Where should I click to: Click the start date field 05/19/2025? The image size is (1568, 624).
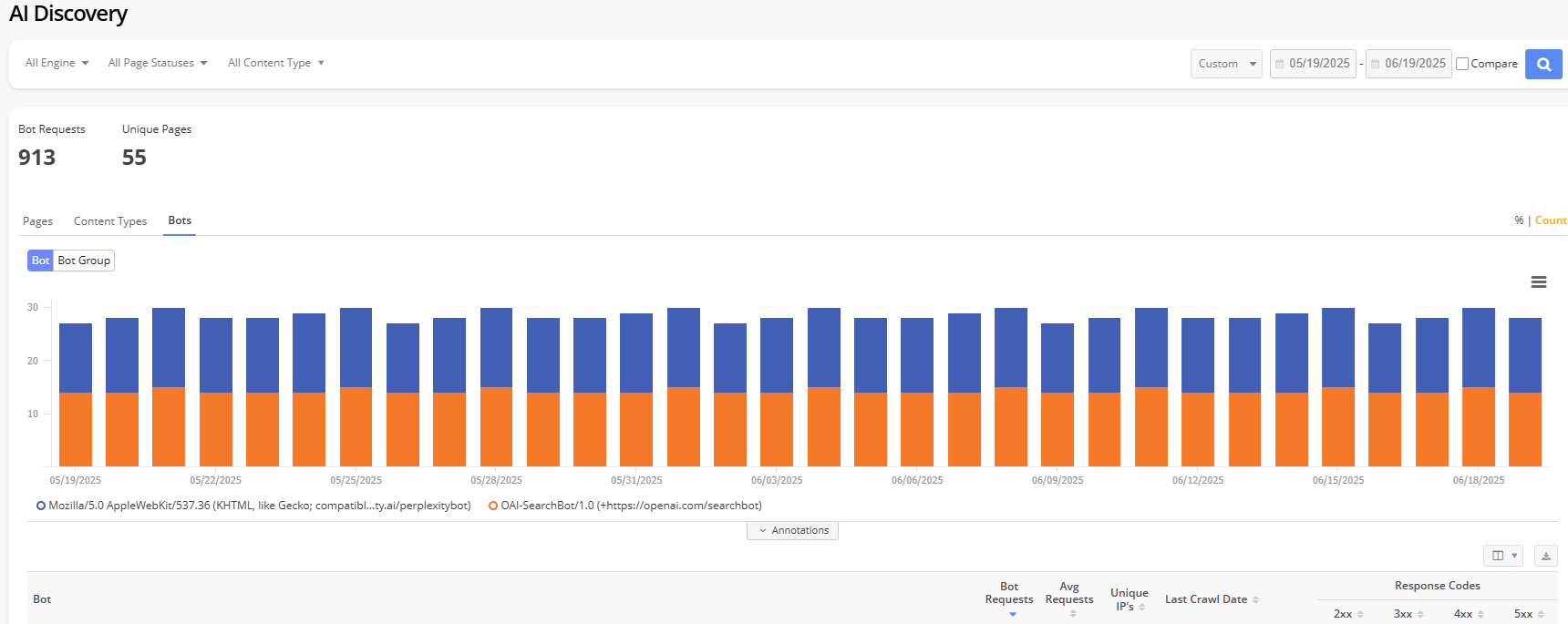(1313, 64)
